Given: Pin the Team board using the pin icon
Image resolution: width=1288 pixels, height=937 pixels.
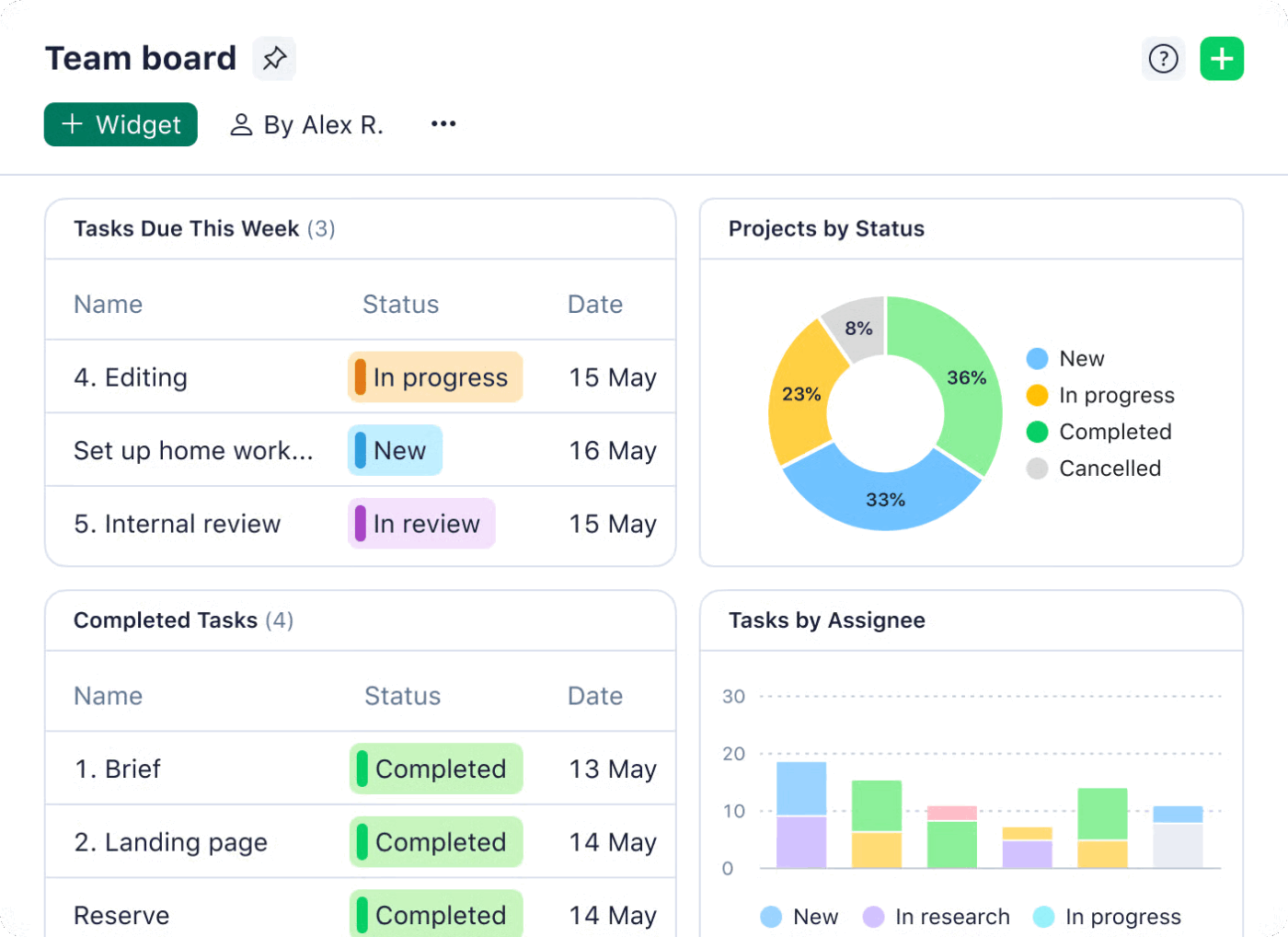Looking at the screenshot, I should [273, 58].
